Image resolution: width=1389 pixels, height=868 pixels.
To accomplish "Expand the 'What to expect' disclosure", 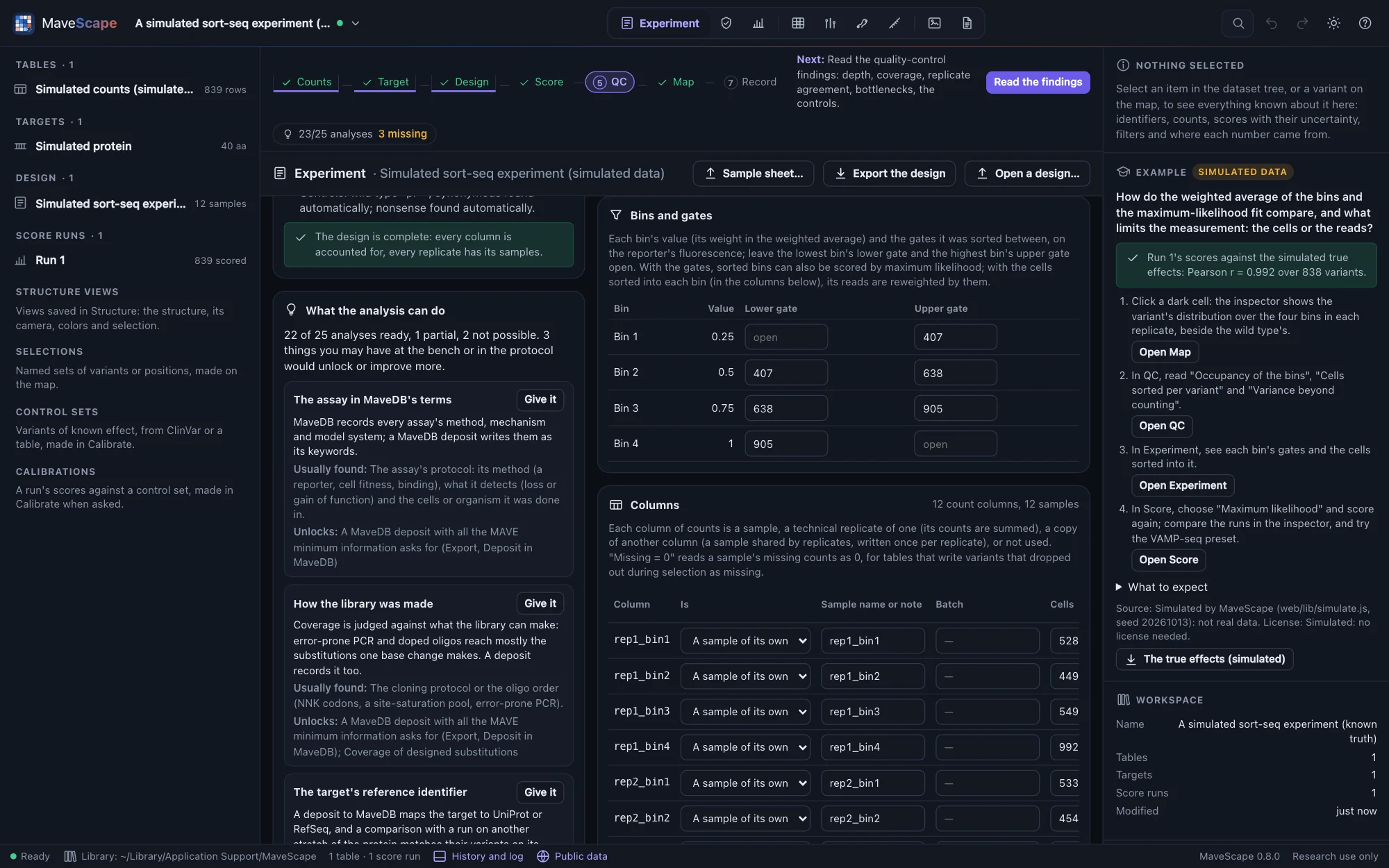I will pyautogui.click(x=1161, y=587).
